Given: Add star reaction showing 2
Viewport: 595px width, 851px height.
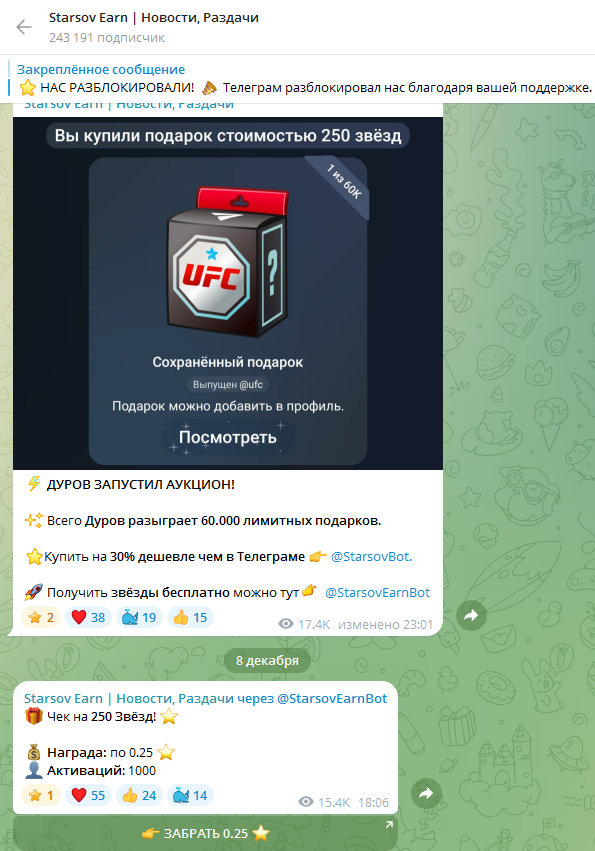Looking at the screenshot, I should (x=41, y=617).
